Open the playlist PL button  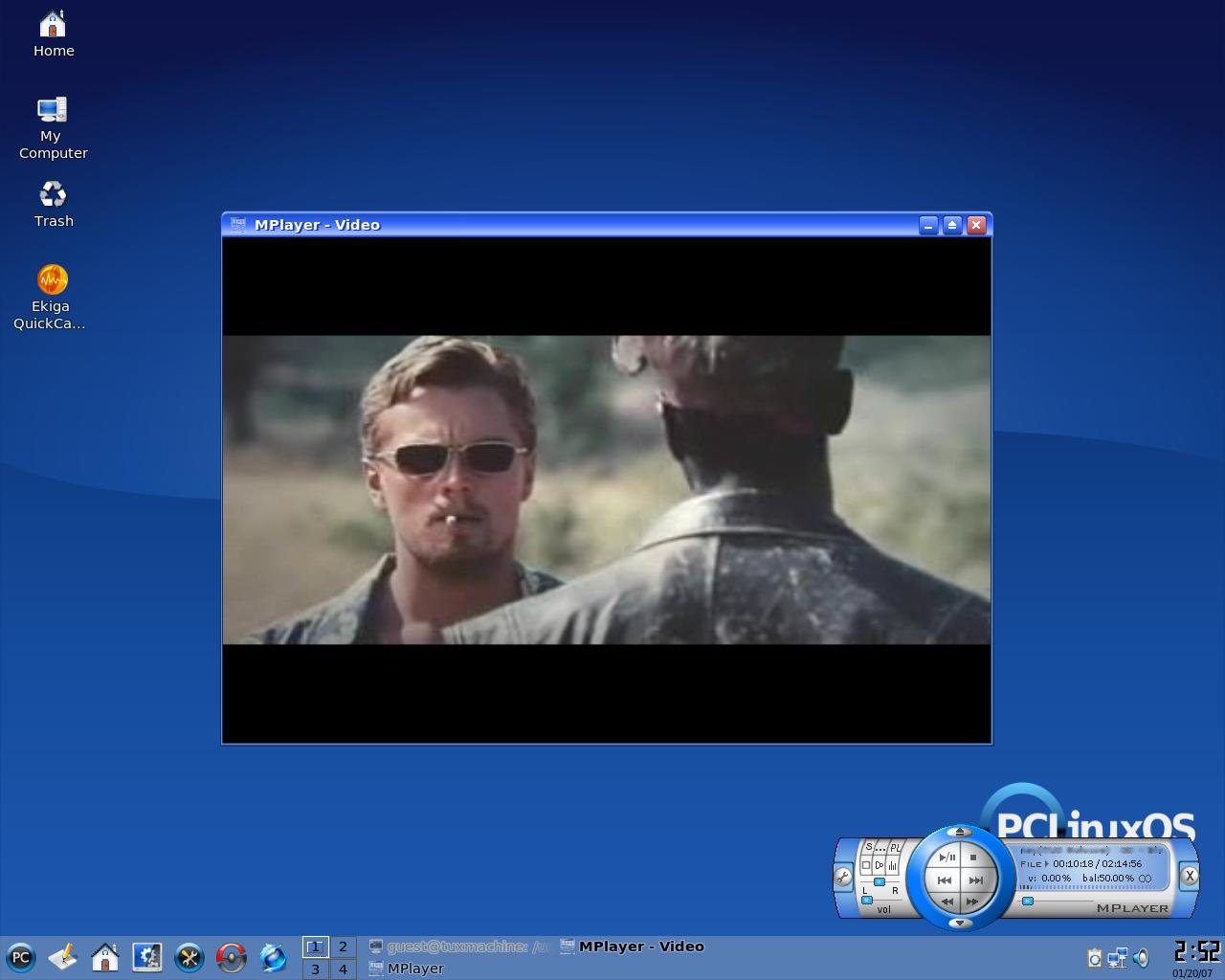pos(895,848)
